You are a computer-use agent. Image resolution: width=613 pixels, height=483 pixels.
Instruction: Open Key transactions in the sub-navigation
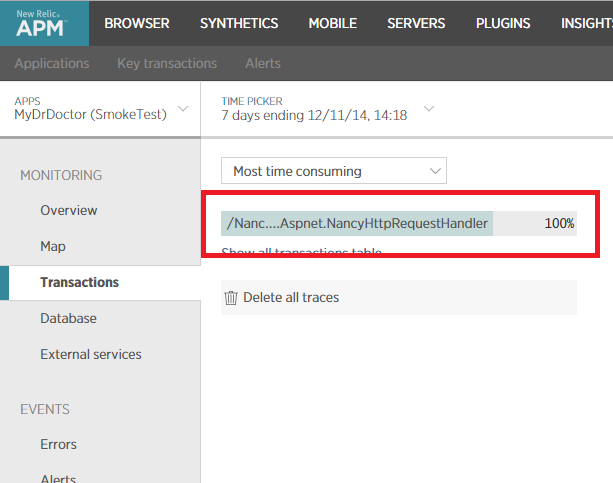tap(167, 63)
